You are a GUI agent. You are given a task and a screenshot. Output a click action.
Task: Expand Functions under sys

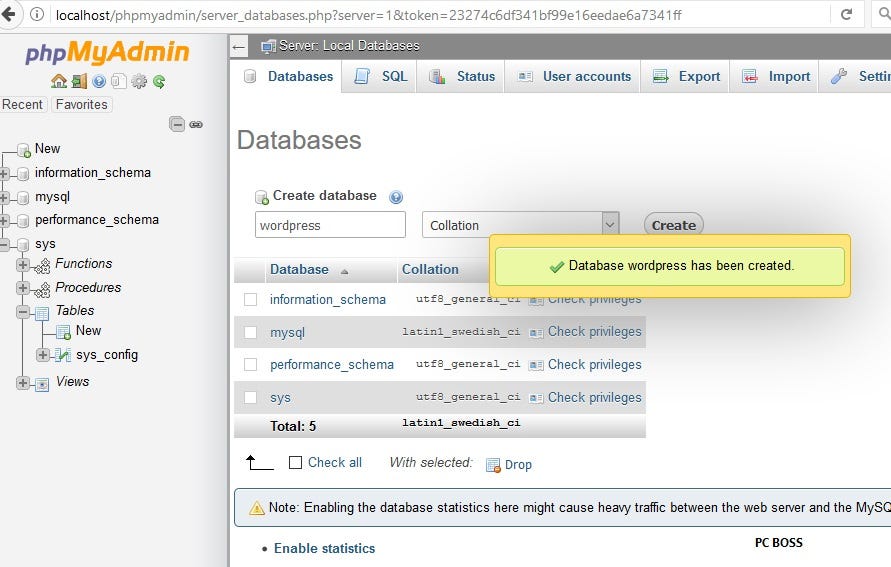(23, 265)
